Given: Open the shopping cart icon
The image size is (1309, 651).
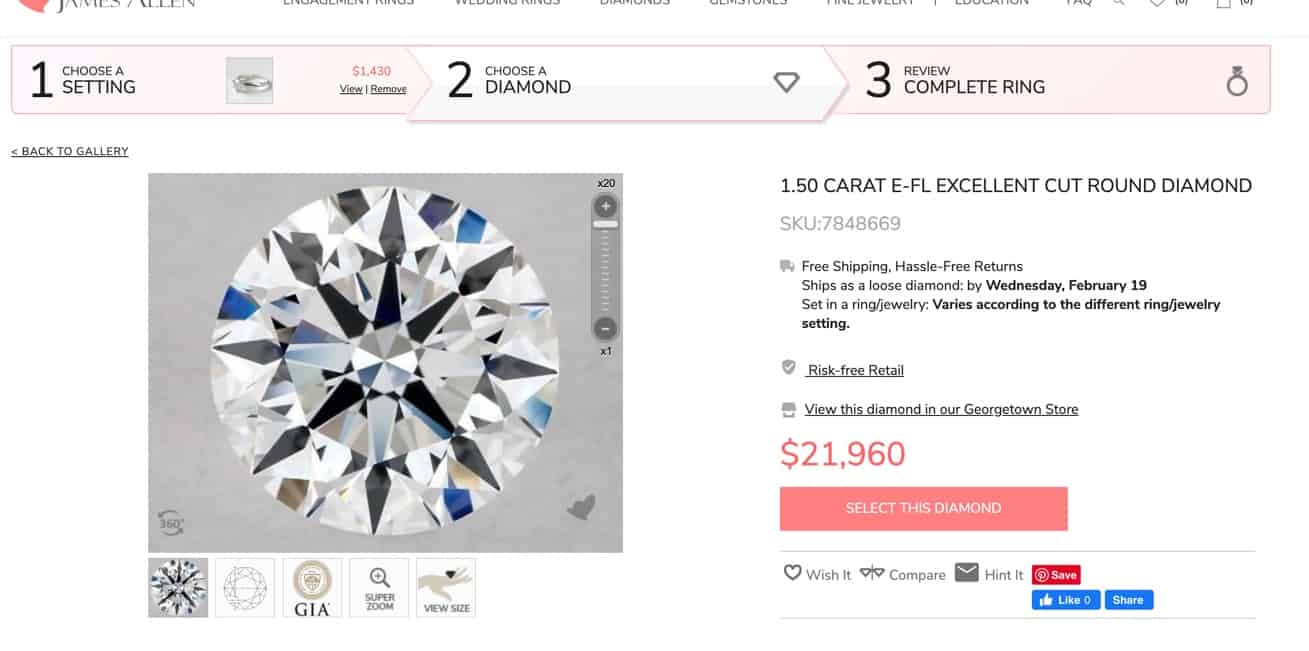Looking at the screenshot, I should (x=1223, y=4).
